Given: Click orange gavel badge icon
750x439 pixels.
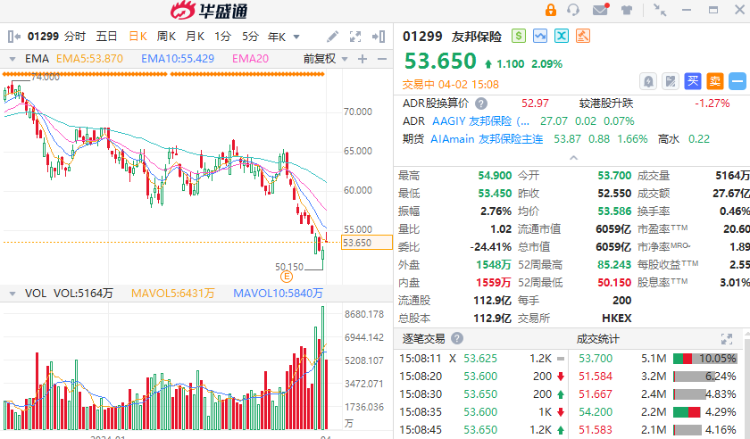Looking at the screenshot, I should coord(583,36).
